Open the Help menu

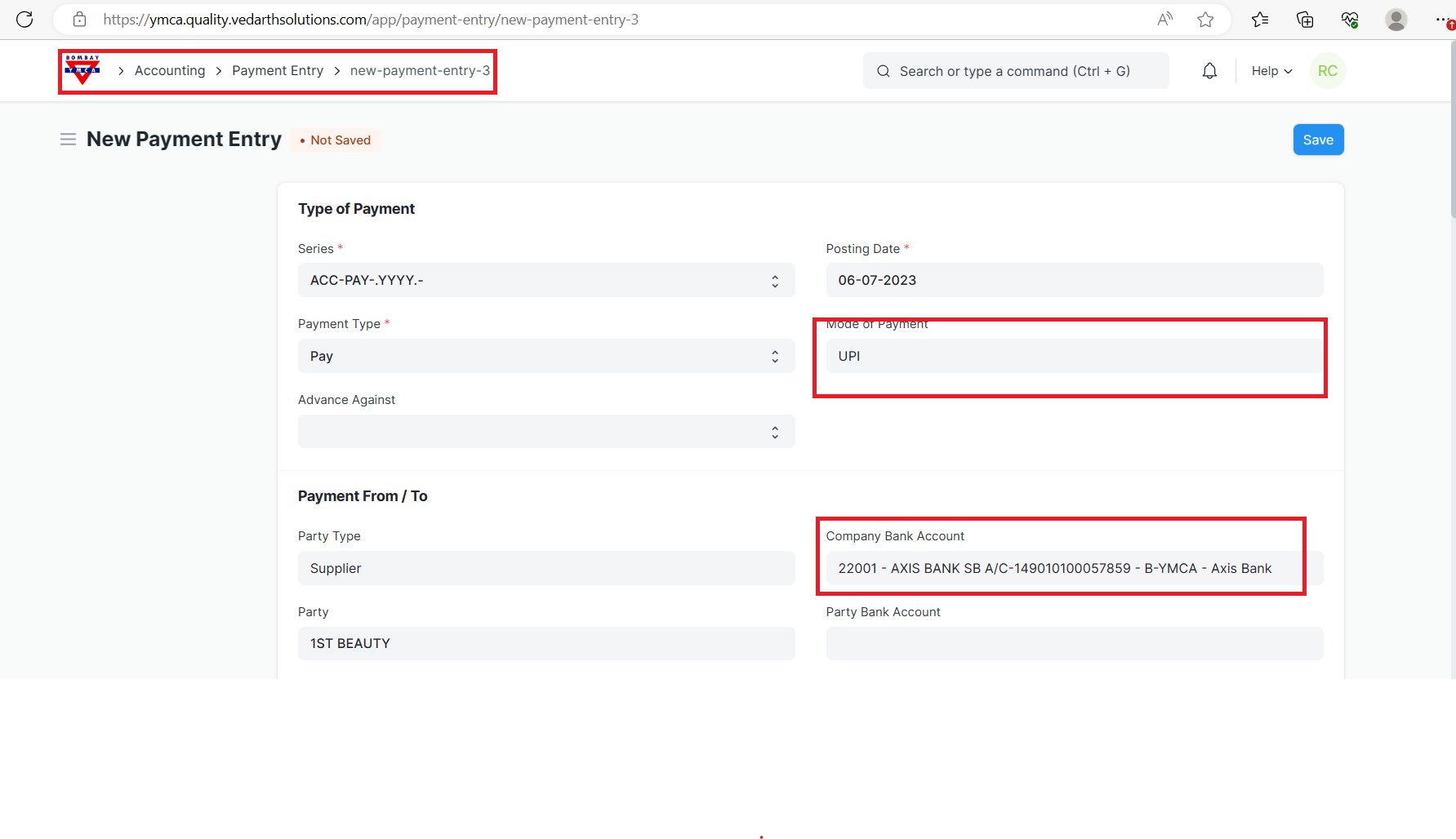click(x=1271, y=71)
